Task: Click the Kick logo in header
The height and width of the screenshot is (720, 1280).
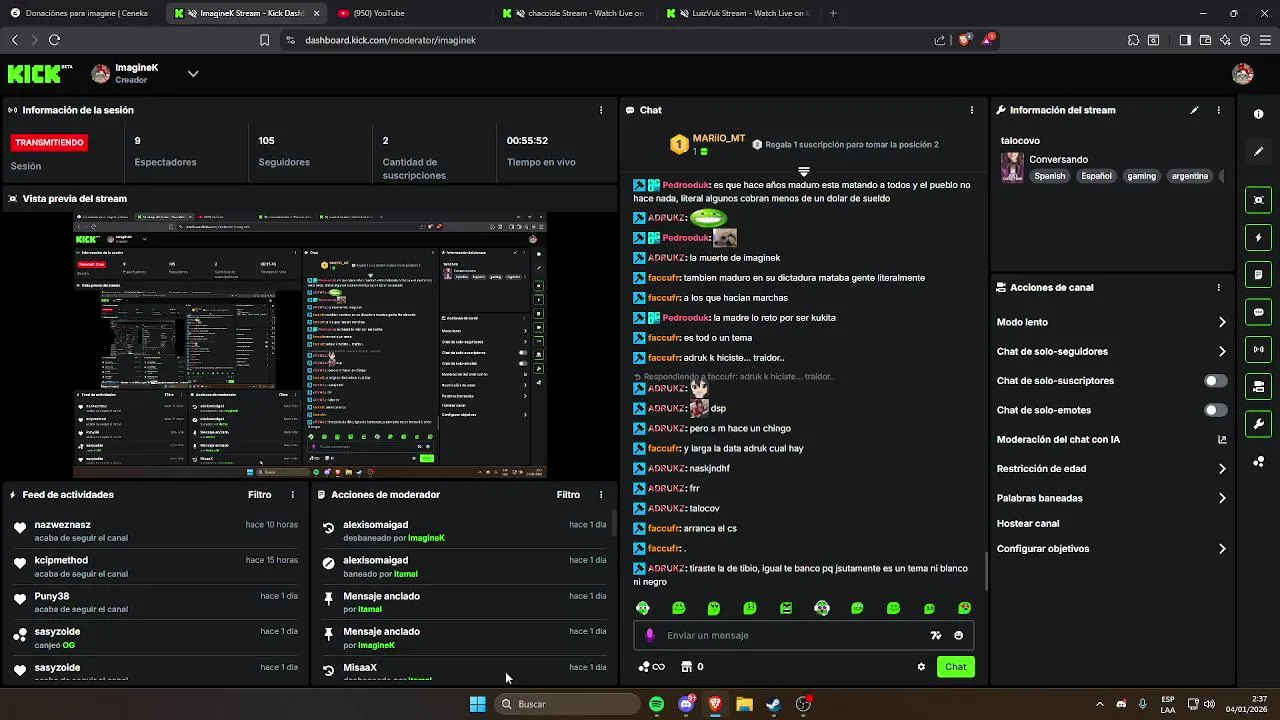Action: click(x=41, y=73)
